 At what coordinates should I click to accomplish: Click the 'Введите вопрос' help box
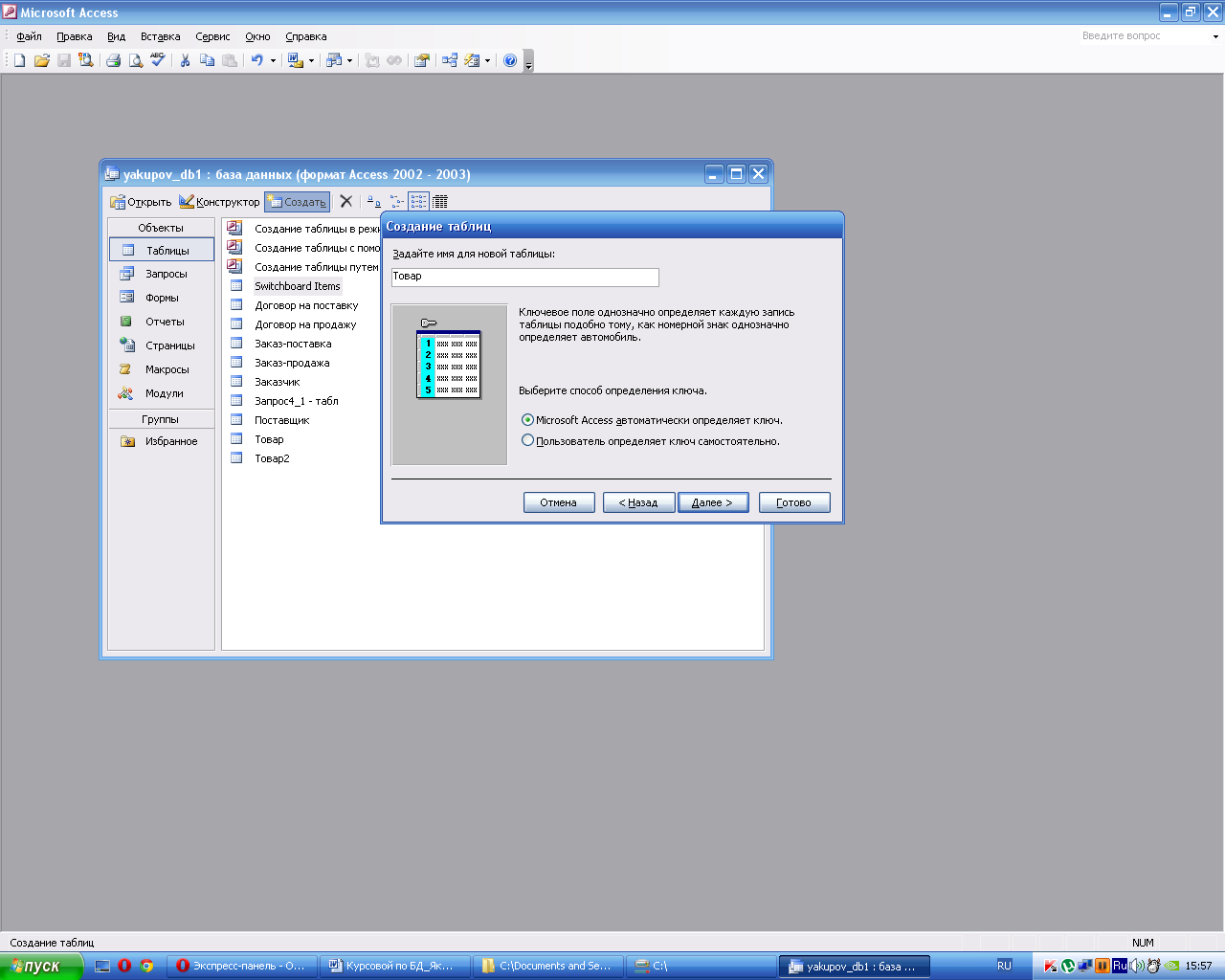coord(1143,36)
